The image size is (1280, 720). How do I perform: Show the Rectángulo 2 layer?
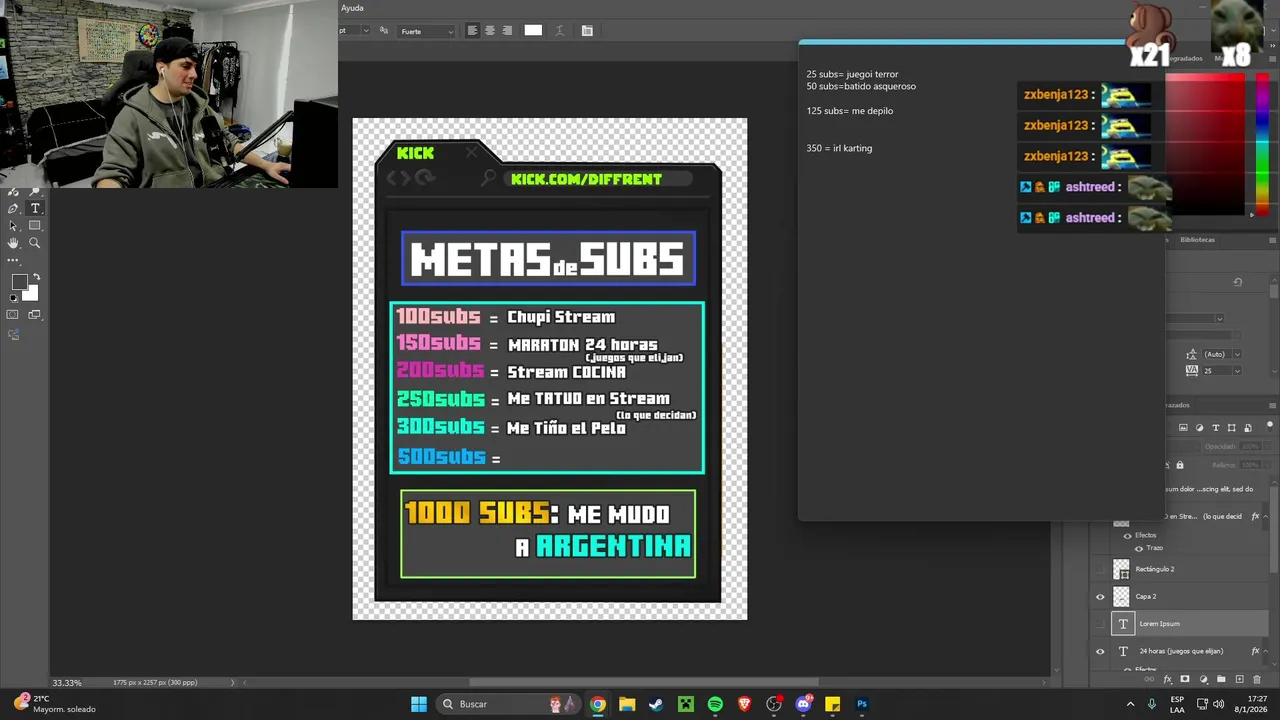click(1100, 569)
